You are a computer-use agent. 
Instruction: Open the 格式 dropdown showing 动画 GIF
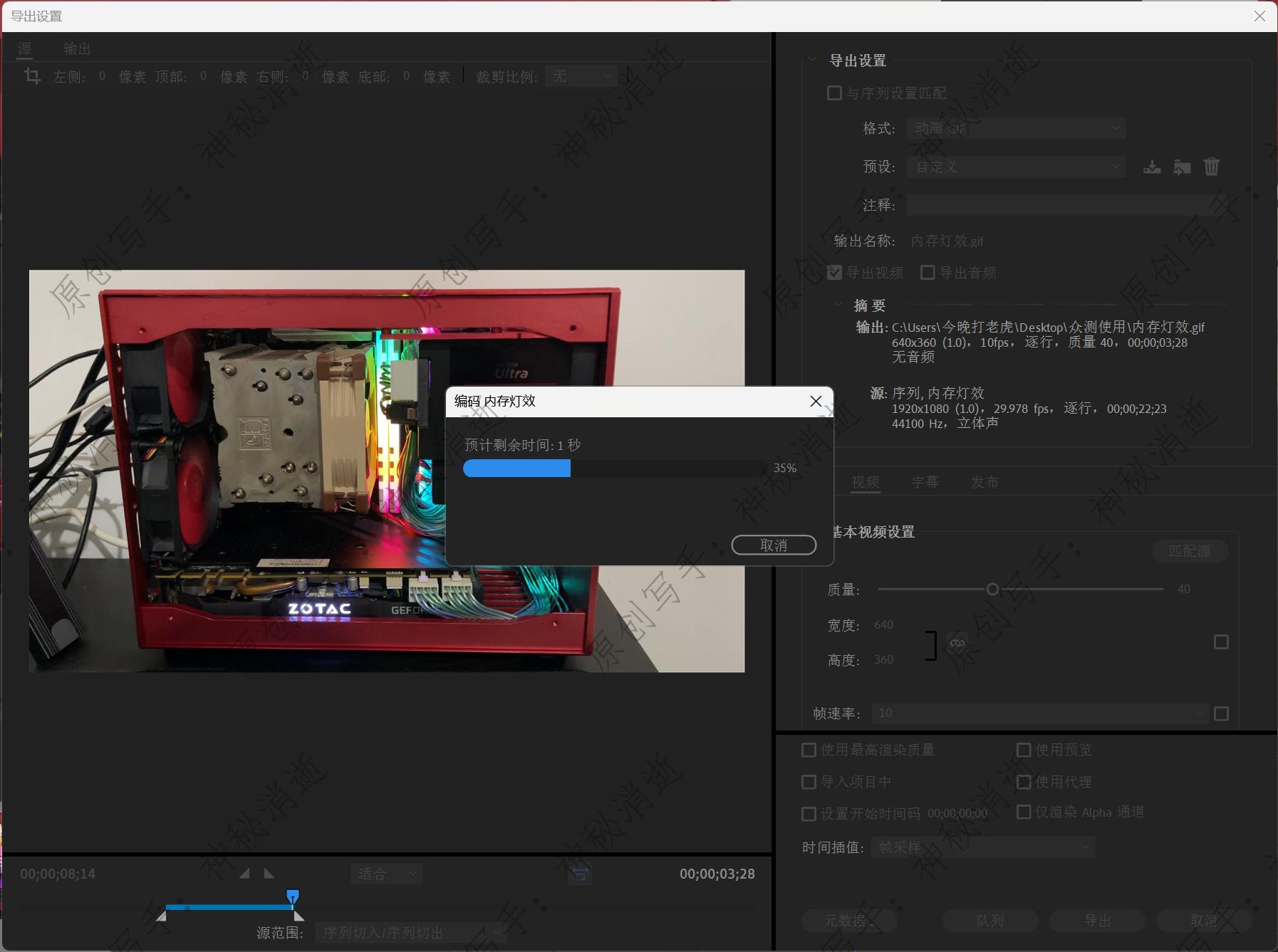point(1016,129)
